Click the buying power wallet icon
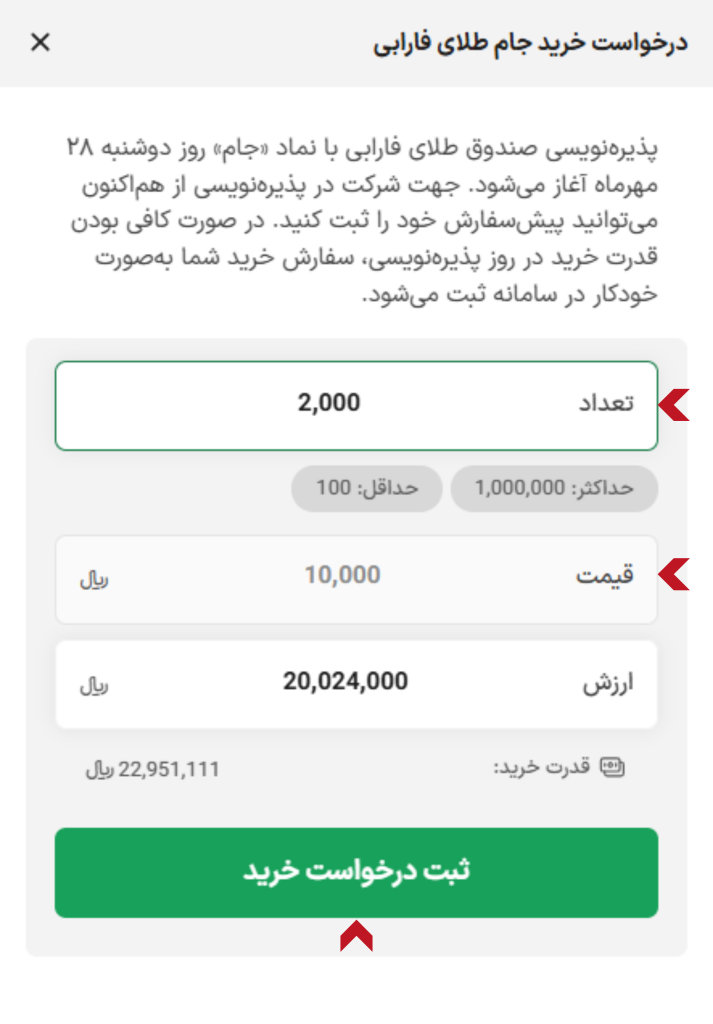 (x=612, y=767)
